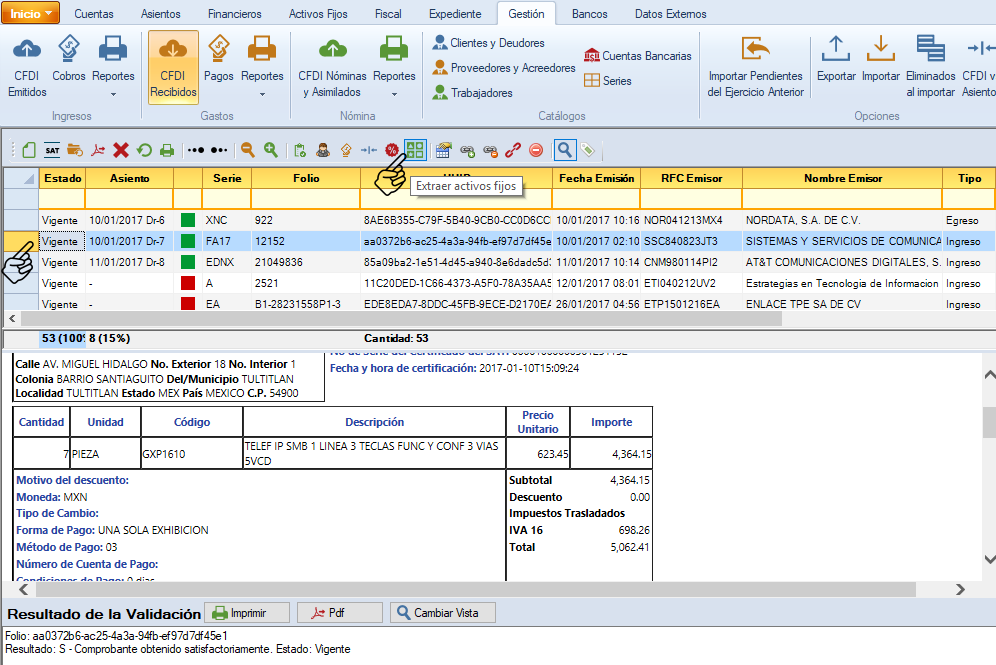
Task: Switch to the Asientos tab
Action: point(161,14)
